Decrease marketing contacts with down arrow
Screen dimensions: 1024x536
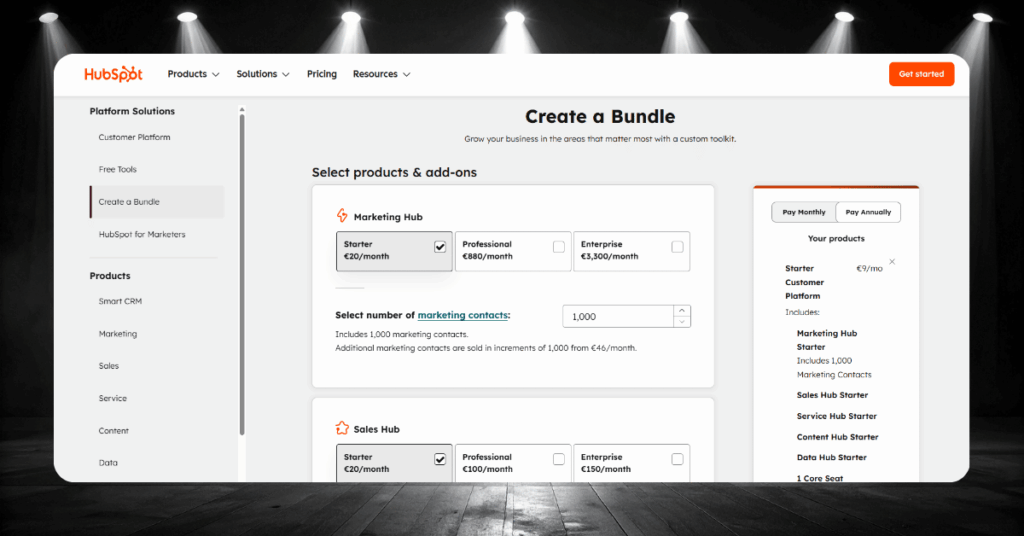point(682,322)
